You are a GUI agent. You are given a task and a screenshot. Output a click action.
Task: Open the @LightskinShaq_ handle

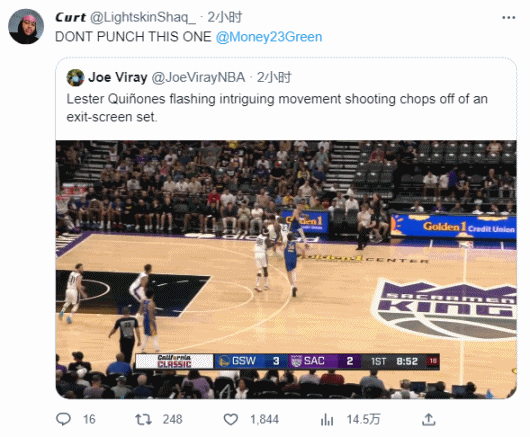pos(143,17)
